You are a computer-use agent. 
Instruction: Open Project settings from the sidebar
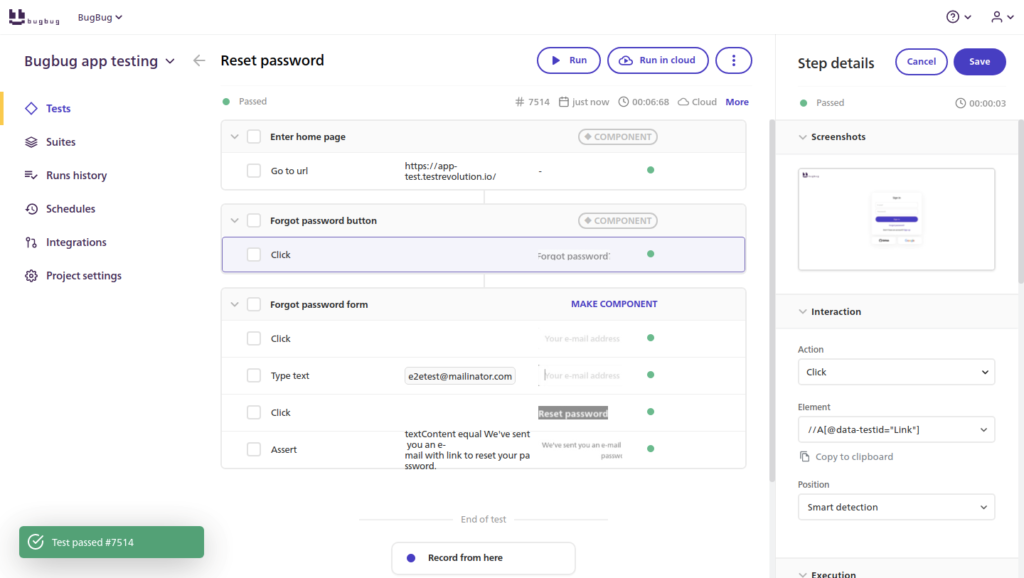point(83,275)
